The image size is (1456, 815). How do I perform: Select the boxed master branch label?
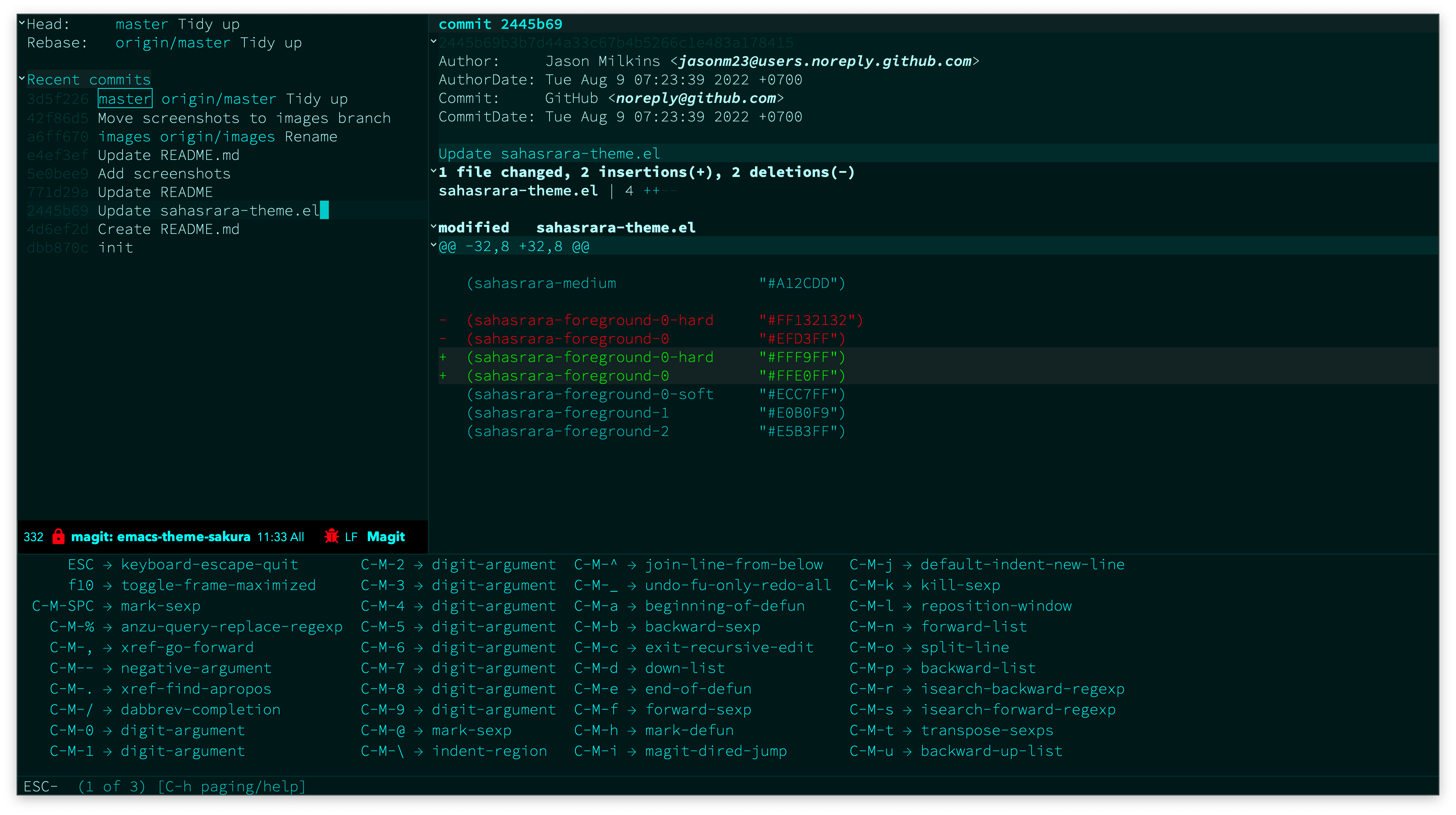tap(125, 99)
